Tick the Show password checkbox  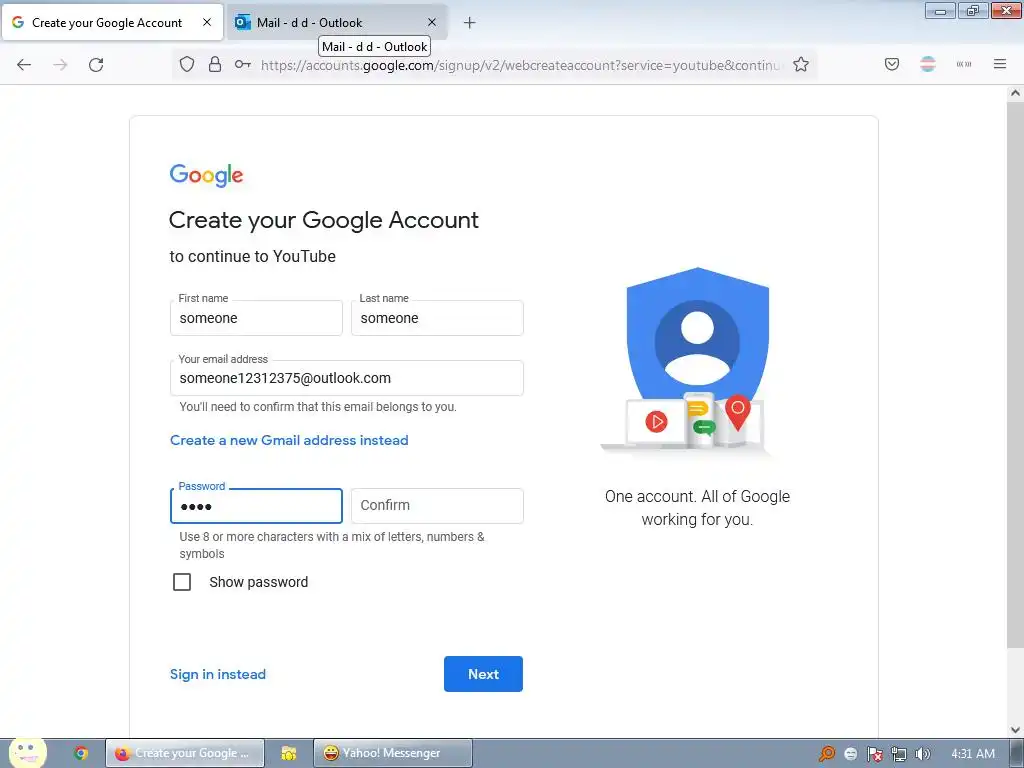pos(182,582)
